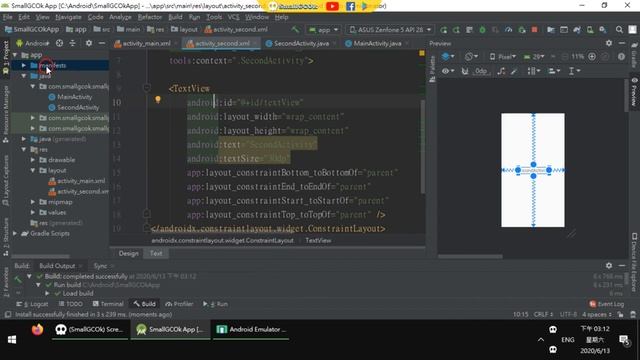Open the Build menu
Screen dimensions: 640x360
click(176, 17)
